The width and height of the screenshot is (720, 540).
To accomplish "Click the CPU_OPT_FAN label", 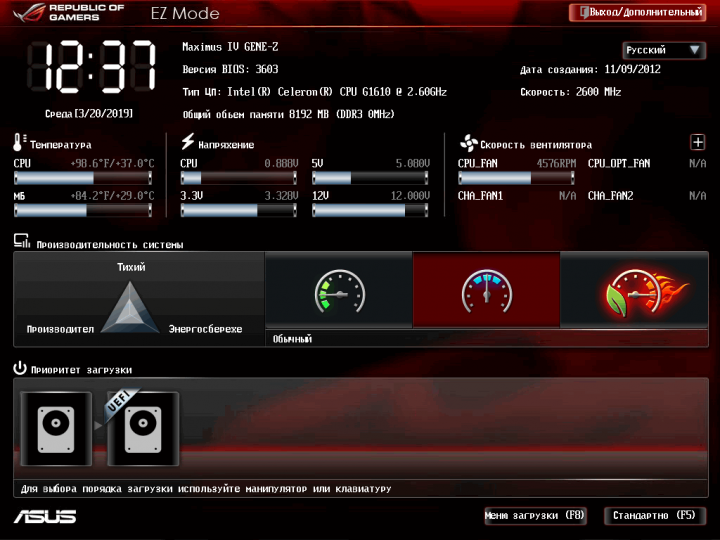I will pos(619,163).
